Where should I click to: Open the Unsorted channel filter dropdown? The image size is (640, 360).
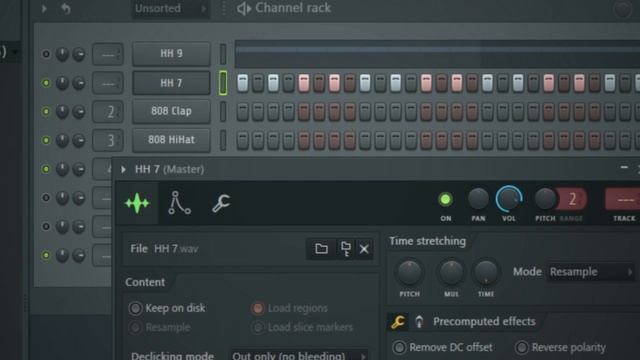(x=171, y=8)
